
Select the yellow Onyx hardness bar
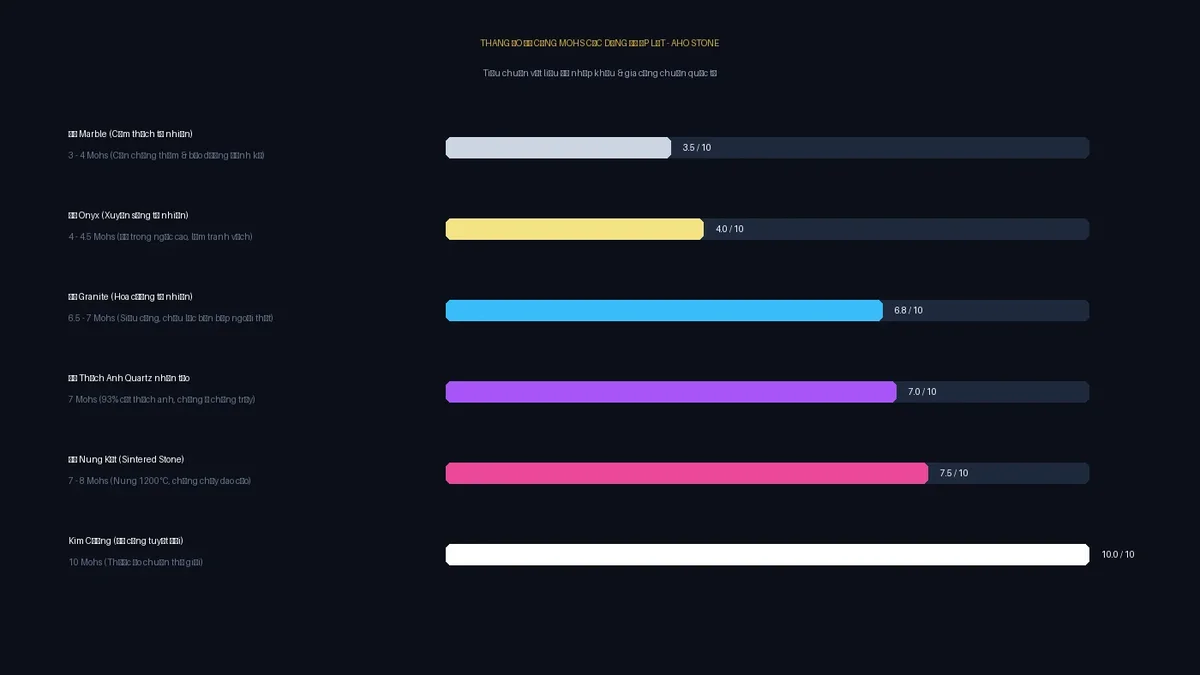tap(575, 229)
